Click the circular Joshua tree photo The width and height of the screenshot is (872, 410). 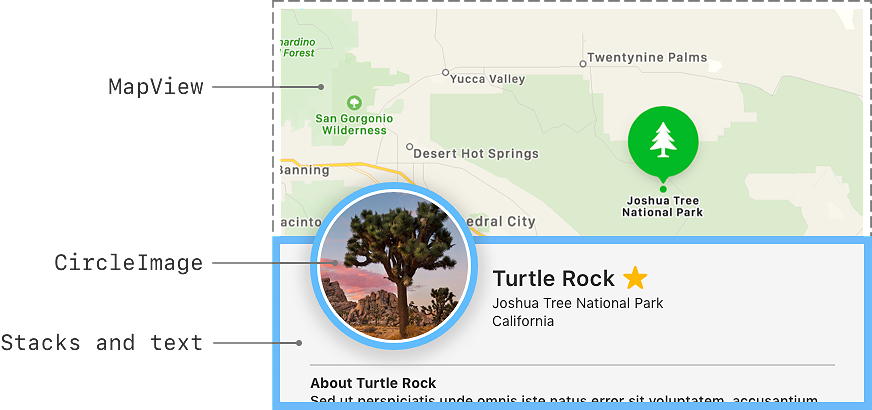392,266
